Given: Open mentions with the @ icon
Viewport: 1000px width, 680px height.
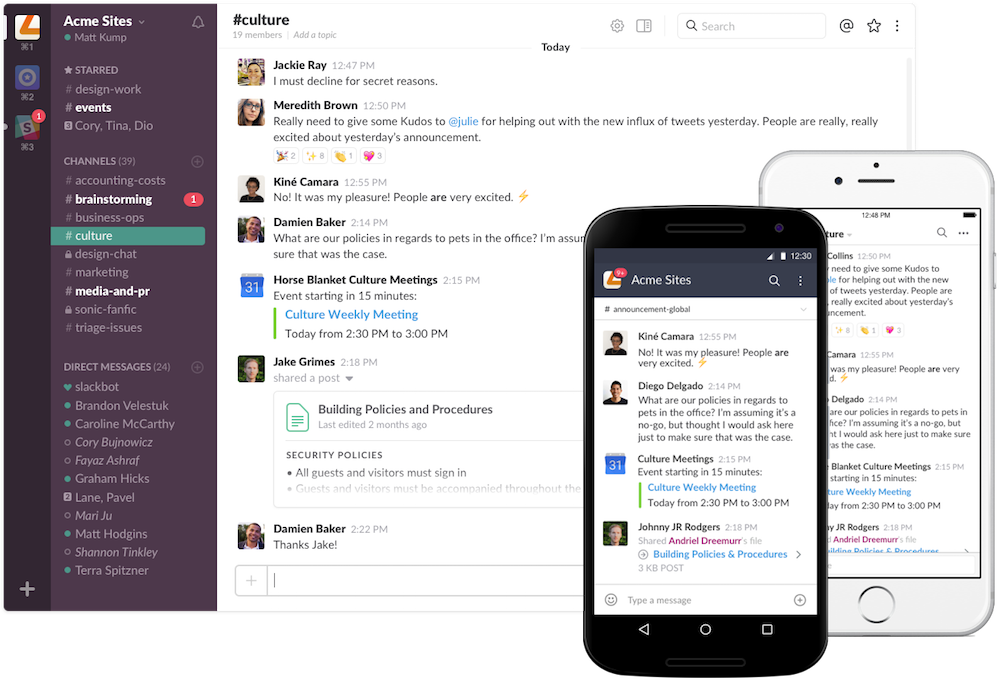Looking at the screenshot, I should coord(846,26).
